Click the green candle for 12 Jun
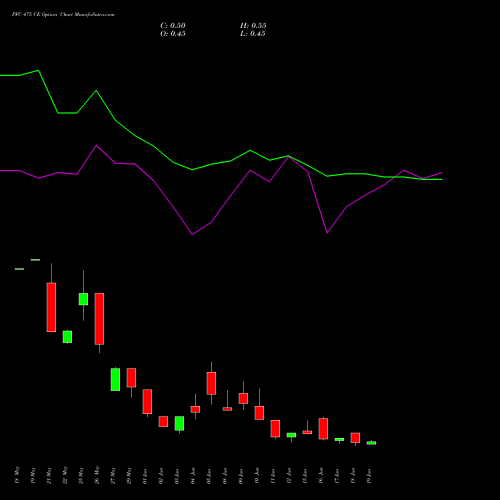Viewport: 500px width, 500px height. (x=291, y=435)
